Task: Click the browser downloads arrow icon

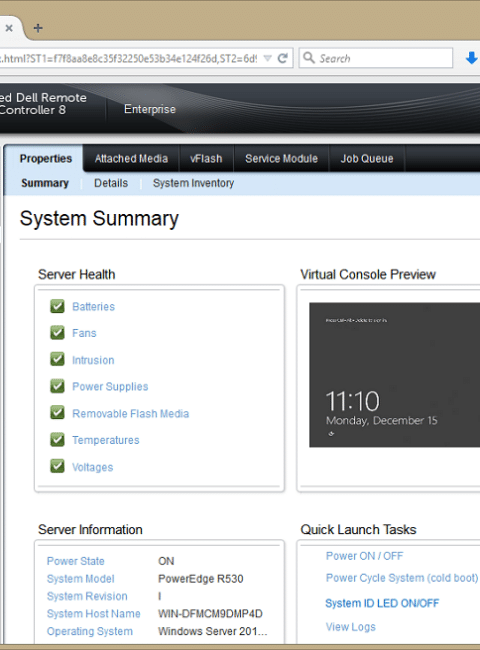Action: point(471,58)
